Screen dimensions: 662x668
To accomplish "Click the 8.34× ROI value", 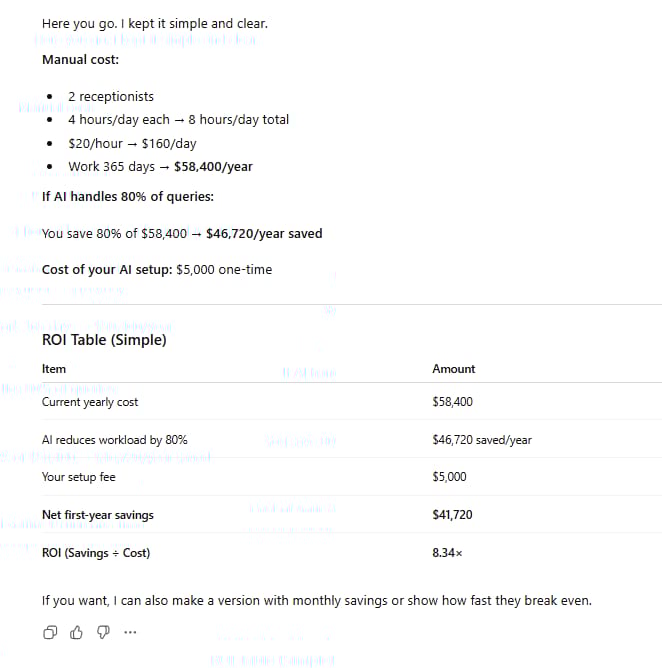I will pos(447,553).
